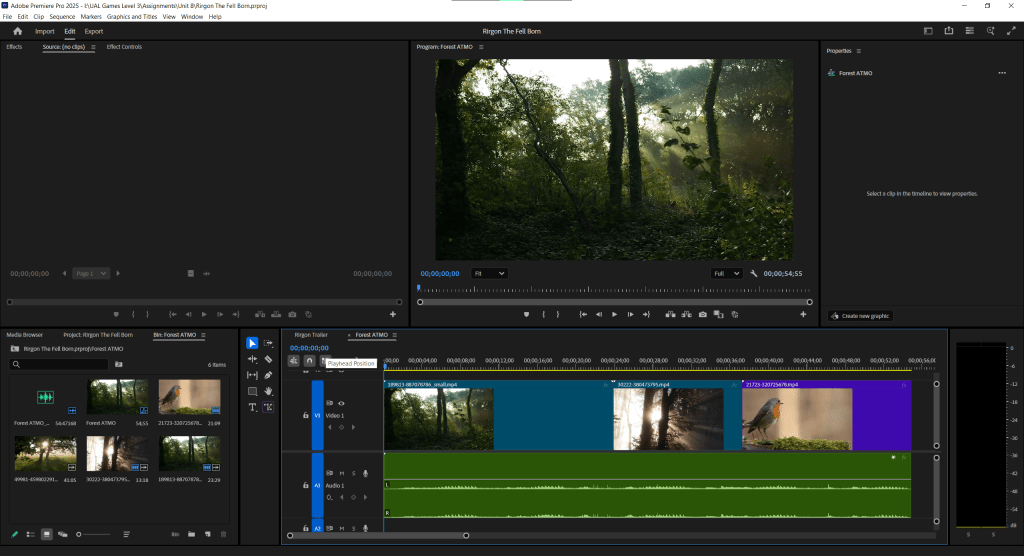This screenshot has width=1024, height=556.
Task: Open the Full playback resolution dropdown
Action: point(726,273)
